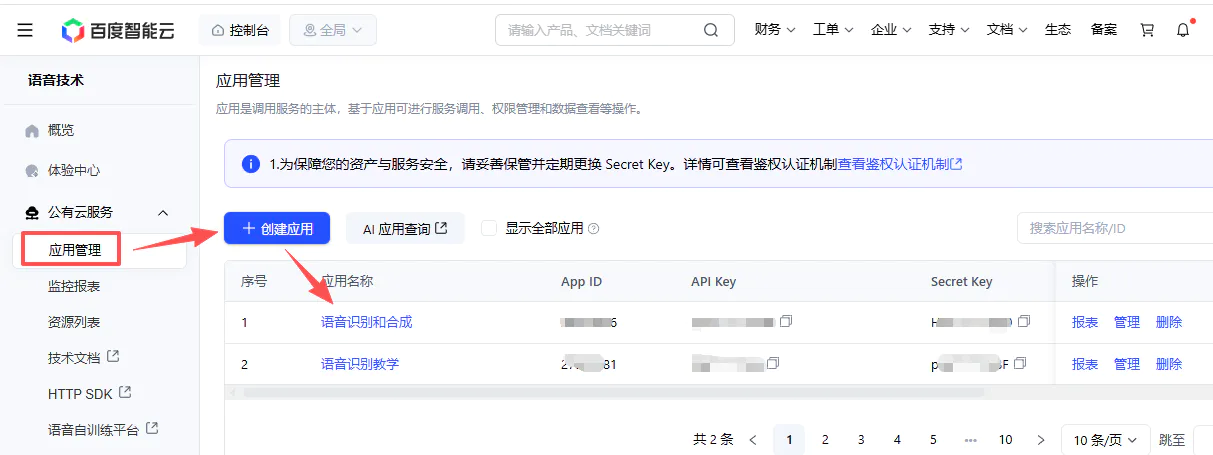The height and width of the screenshot is (455, 1213).
Task: Click the help icon beside 显示全部应用
Action: coord(594,229)
